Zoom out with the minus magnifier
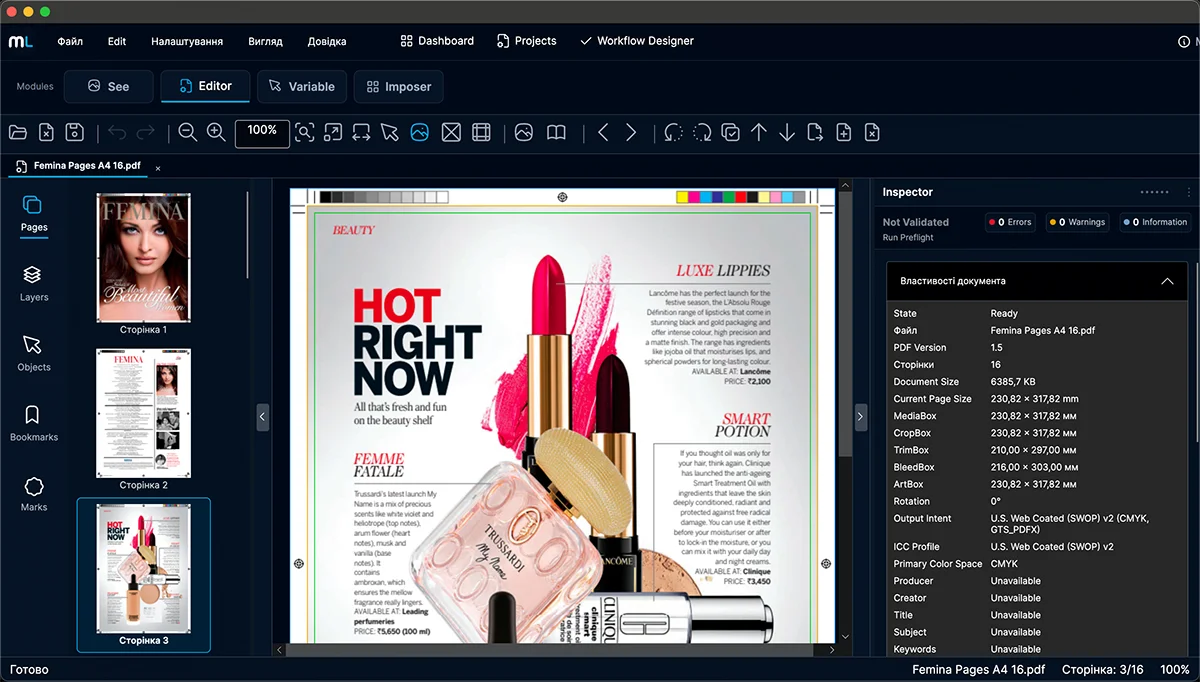This screenshot has height=682, width=1200. point(187,132)
